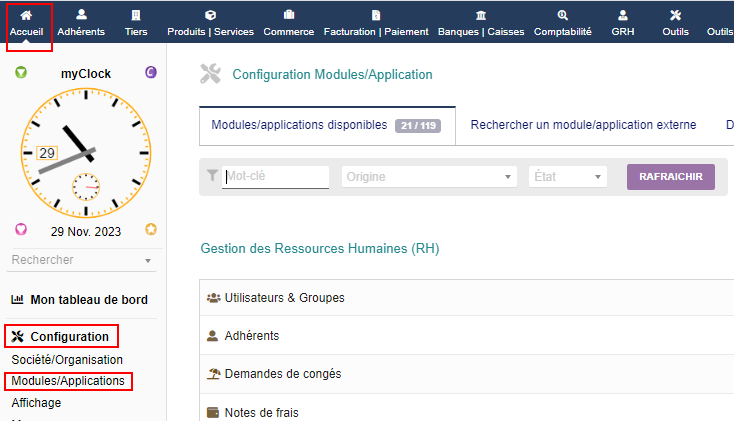The height and width of the screenshot is (421, 734).
Task: Click the yellow star icon under clock
Action: coord(151,229)
